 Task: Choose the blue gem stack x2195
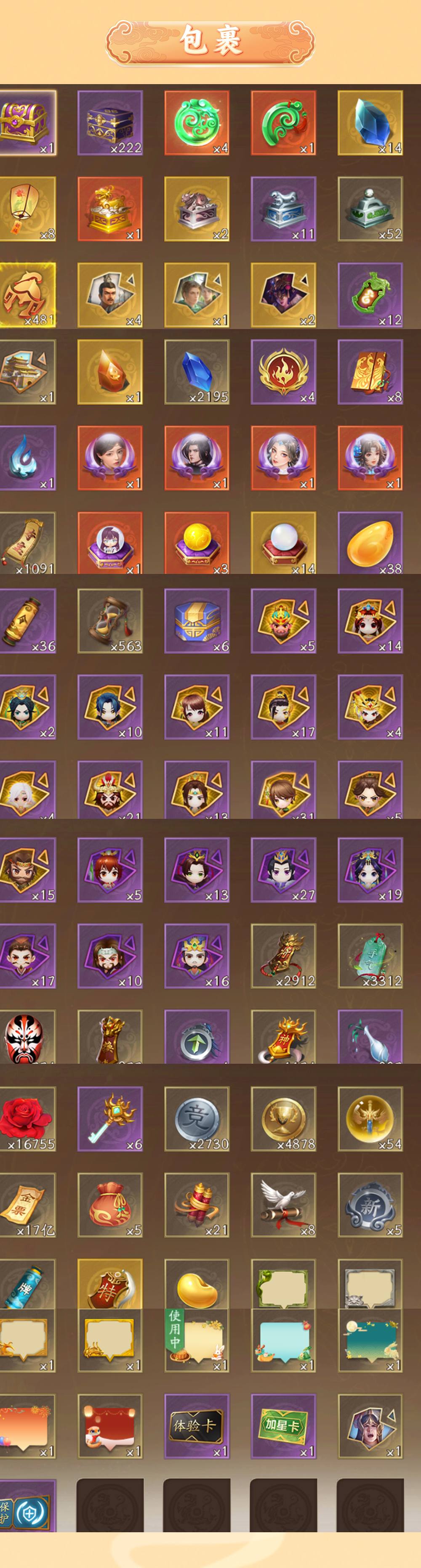197,372
